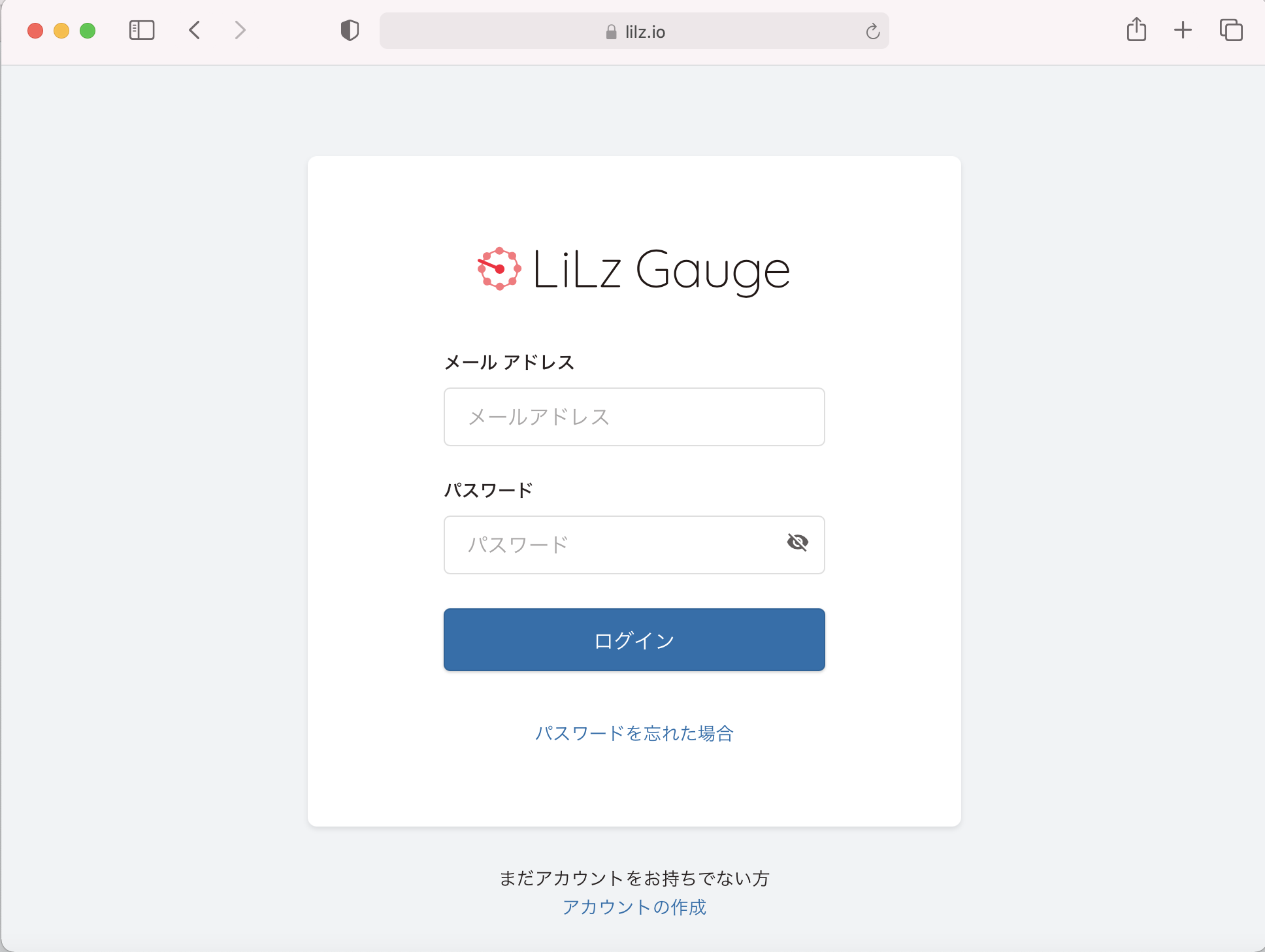Open the Share menu
The height and width of the screenshot is (952, 1265).
[x=1137, y=30]
